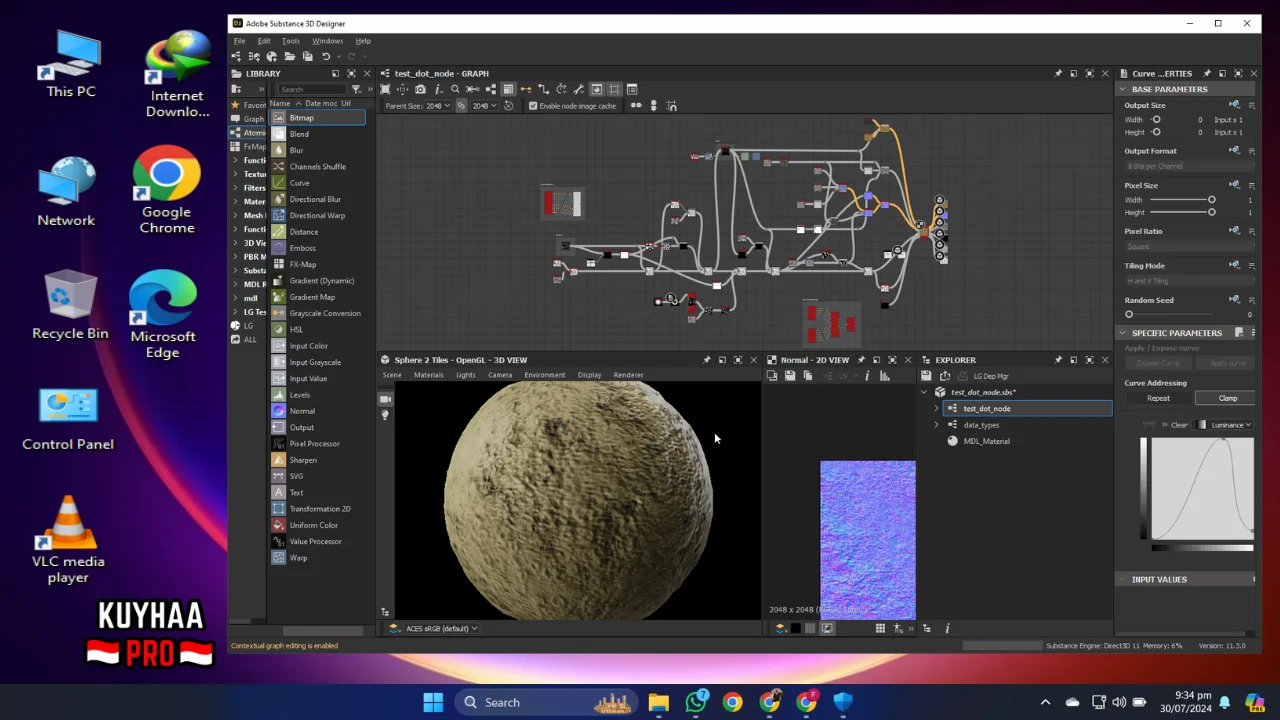Click the save icon in 2D view toolbar
1280x720 pixels.
[790, 376]
